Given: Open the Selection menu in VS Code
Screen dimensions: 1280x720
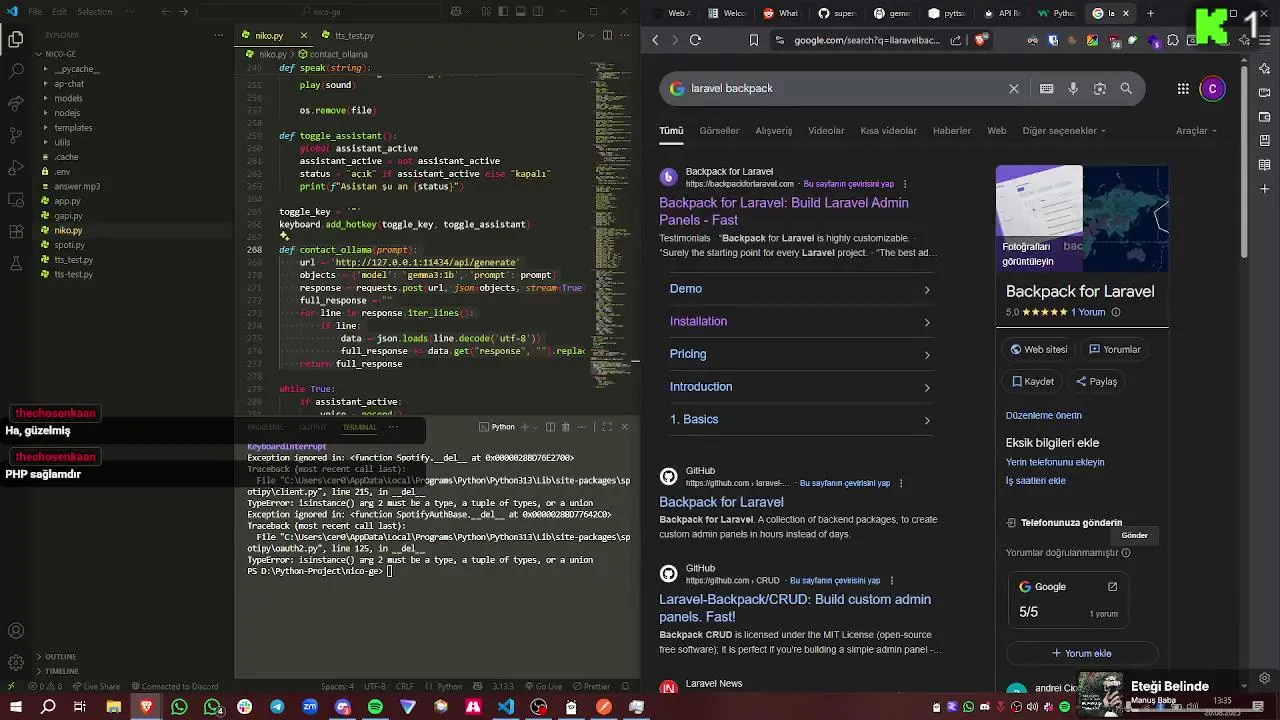Looking at the screenshot, I should click(94, 12).
